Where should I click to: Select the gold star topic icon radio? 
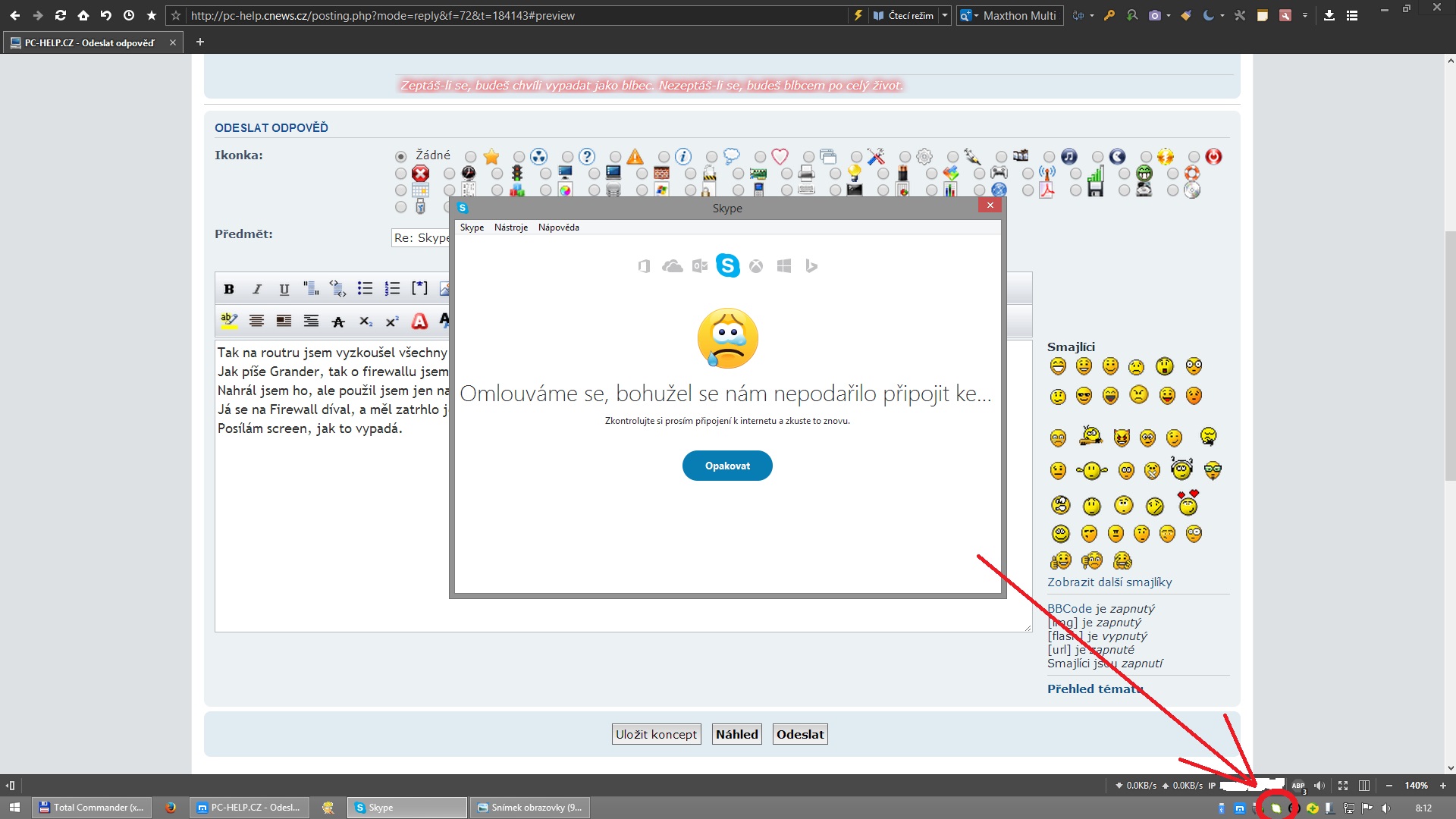point(471,157)
